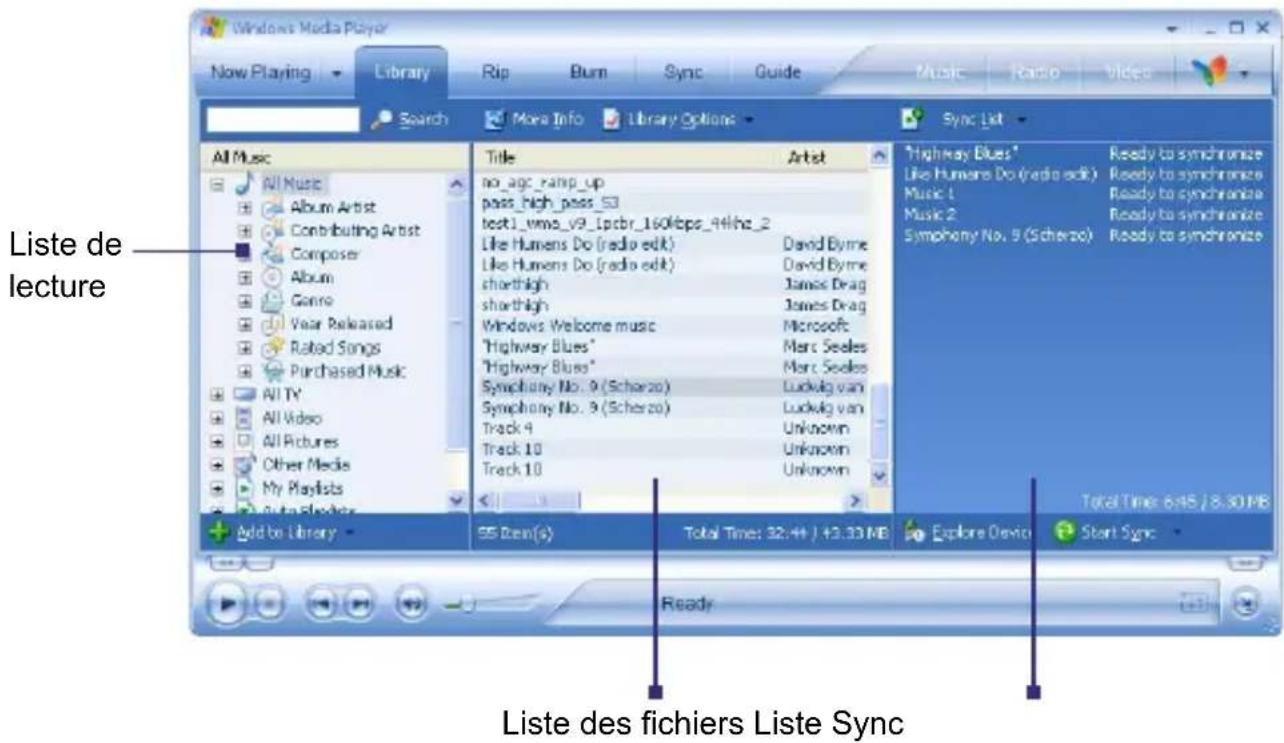Viewport: 1284px width, 743px height.
Task: Expand the Genre node
Action: coord(243,300)
